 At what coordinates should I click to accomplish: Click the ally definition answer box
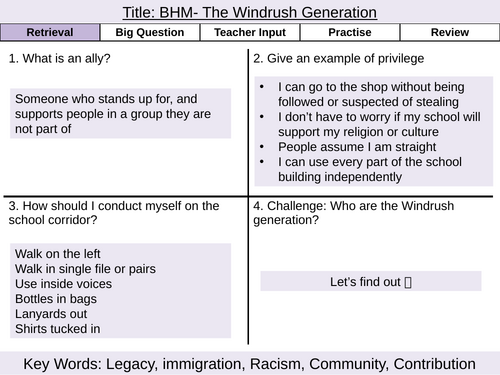[120, 113]
